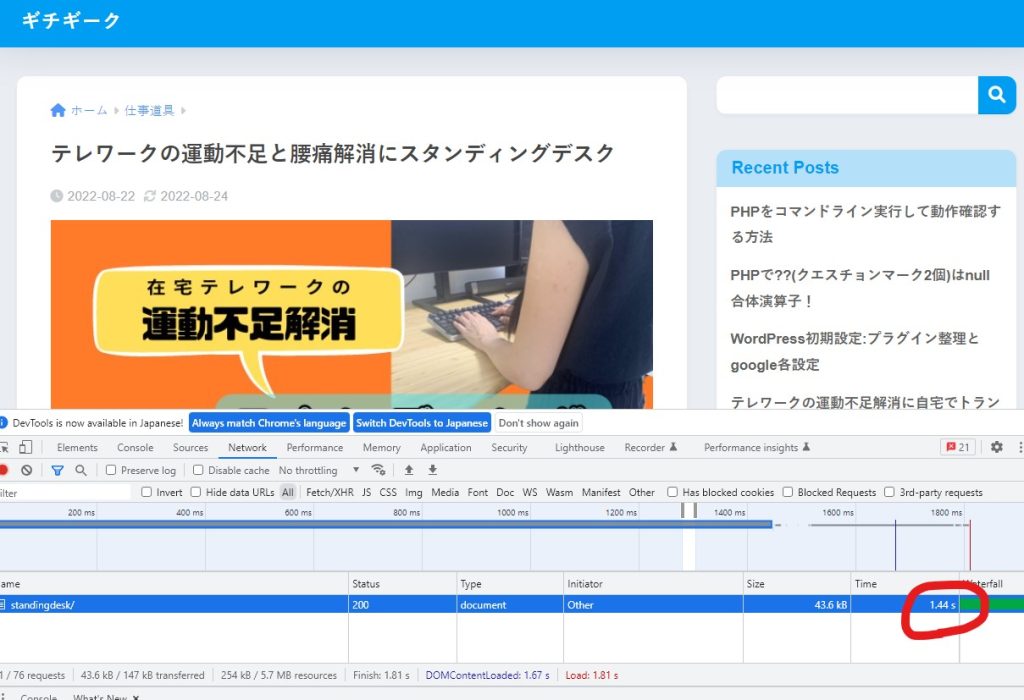
Task: Toggle the network filter funnel icon
Action: (57, 470)
